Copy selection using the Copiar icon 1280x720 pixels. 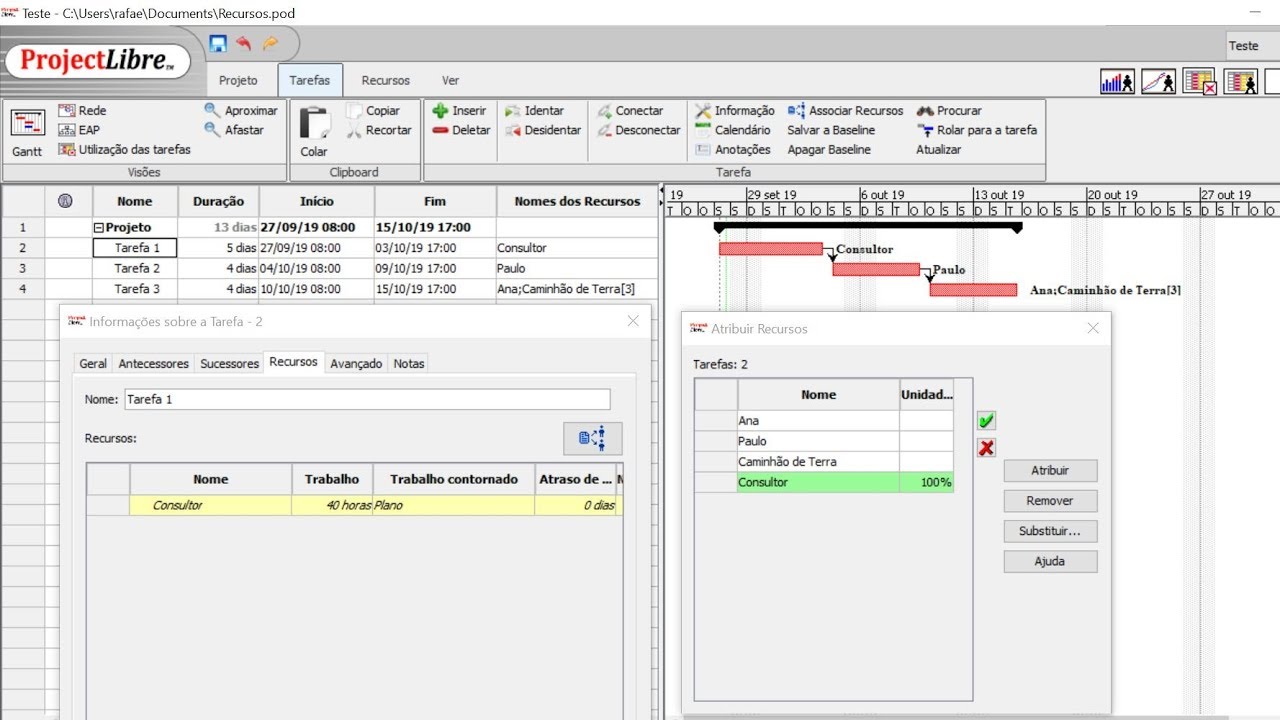[373, 111]
